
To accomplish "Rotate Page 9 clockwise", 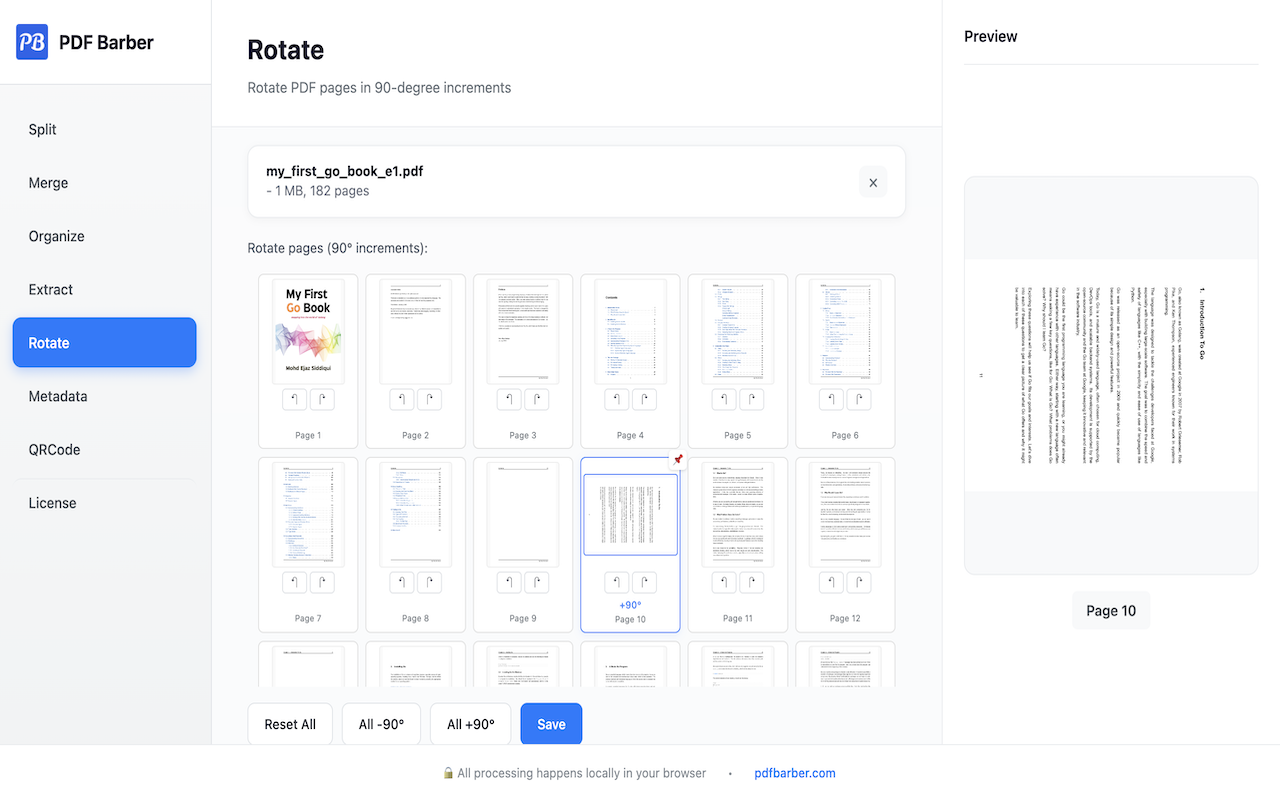I will point(537,583).
